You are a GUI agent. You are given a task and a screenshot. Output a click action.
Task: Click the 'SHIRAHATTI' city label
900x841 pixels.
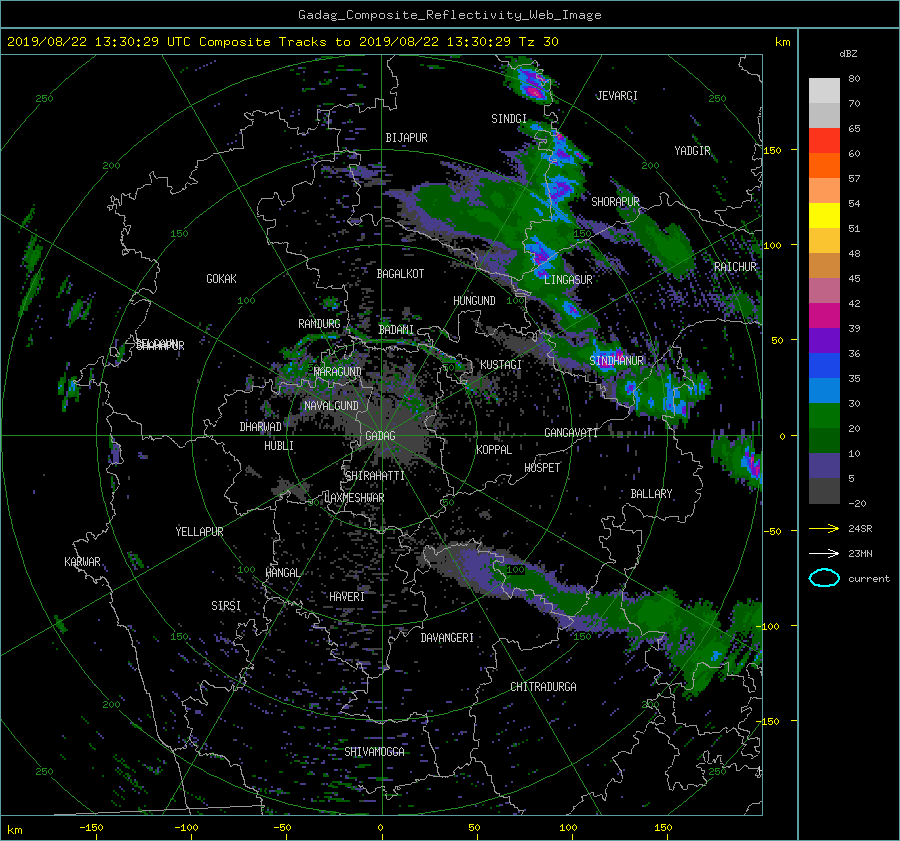[x=375, y=476]
